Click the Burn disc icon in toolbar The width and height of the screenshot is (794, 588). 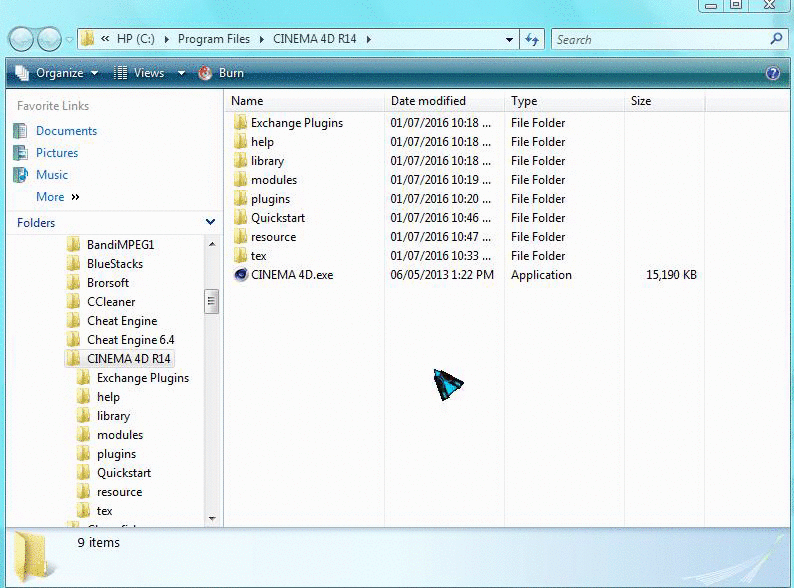coord(205,73)
